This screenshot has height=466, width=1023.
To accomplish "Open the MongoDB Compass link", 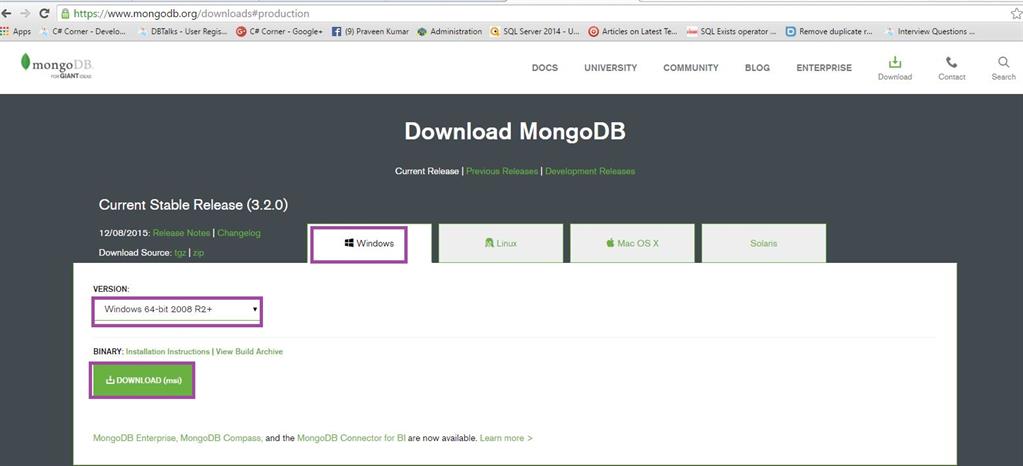I will (221, 438).
